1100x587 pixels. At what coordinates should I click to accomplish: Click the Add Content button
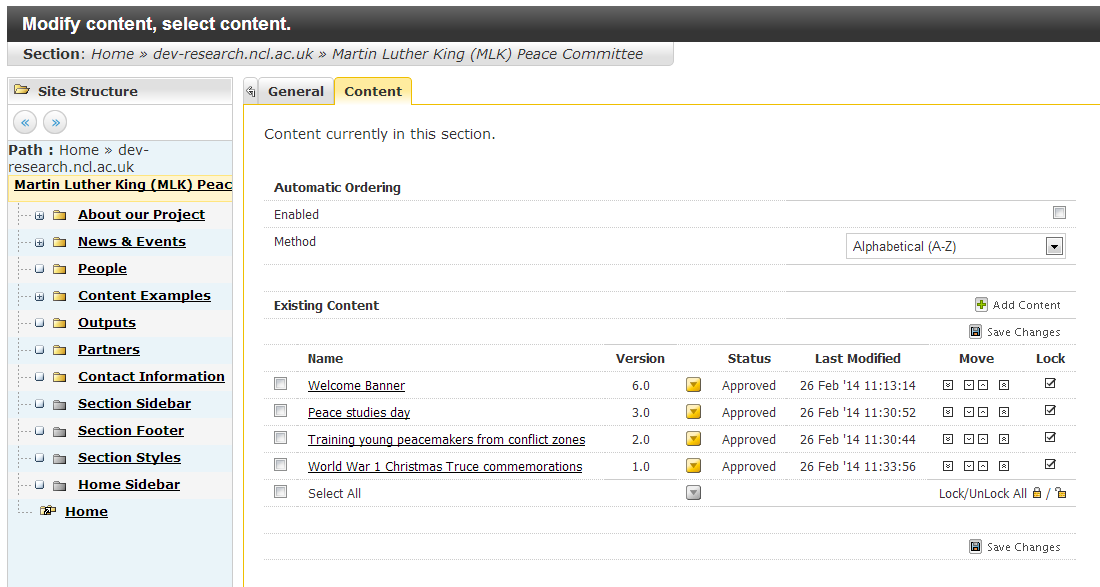(1018, 305)
